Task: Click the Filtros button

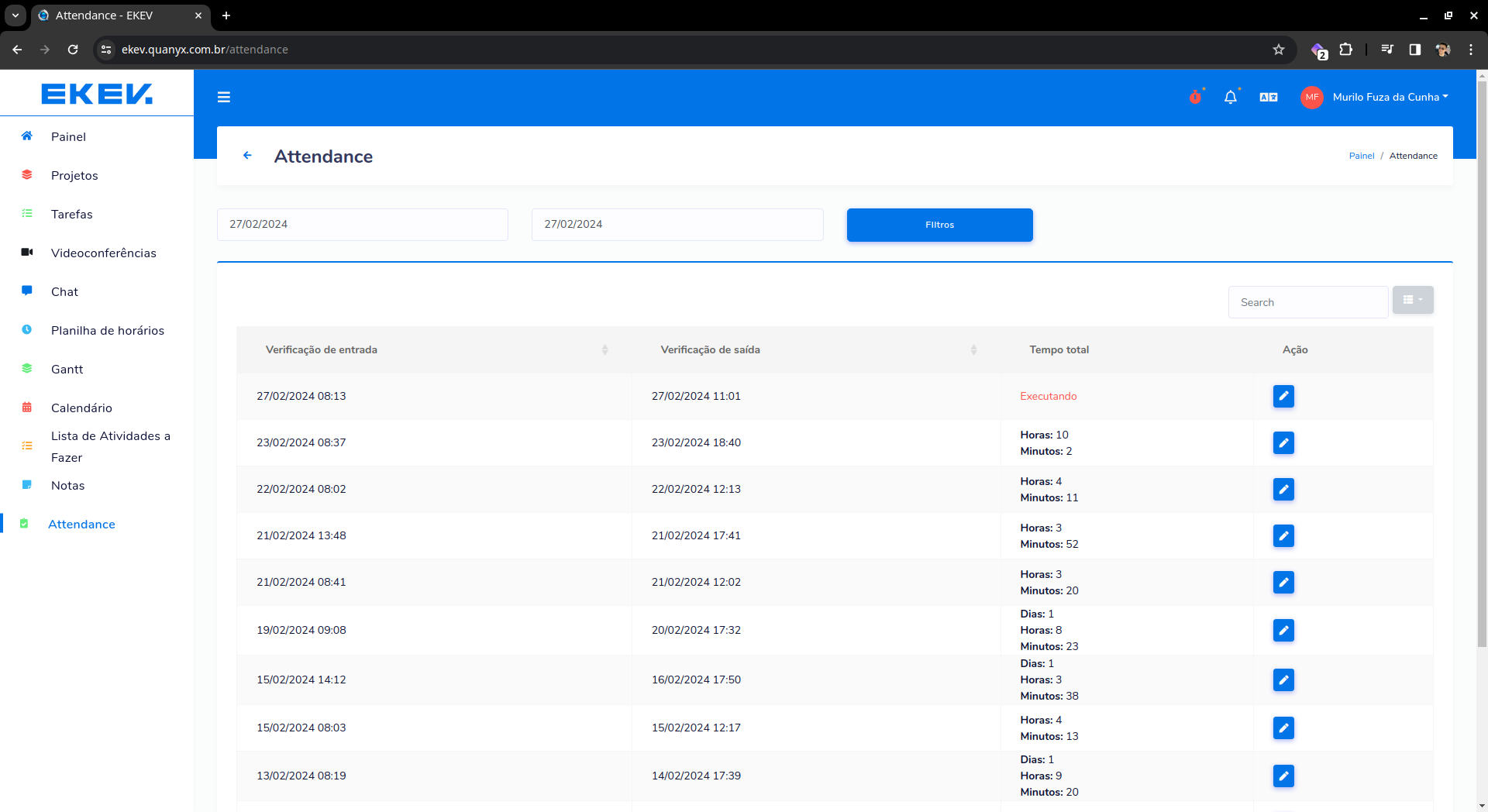Action: (x=939, y=225)
